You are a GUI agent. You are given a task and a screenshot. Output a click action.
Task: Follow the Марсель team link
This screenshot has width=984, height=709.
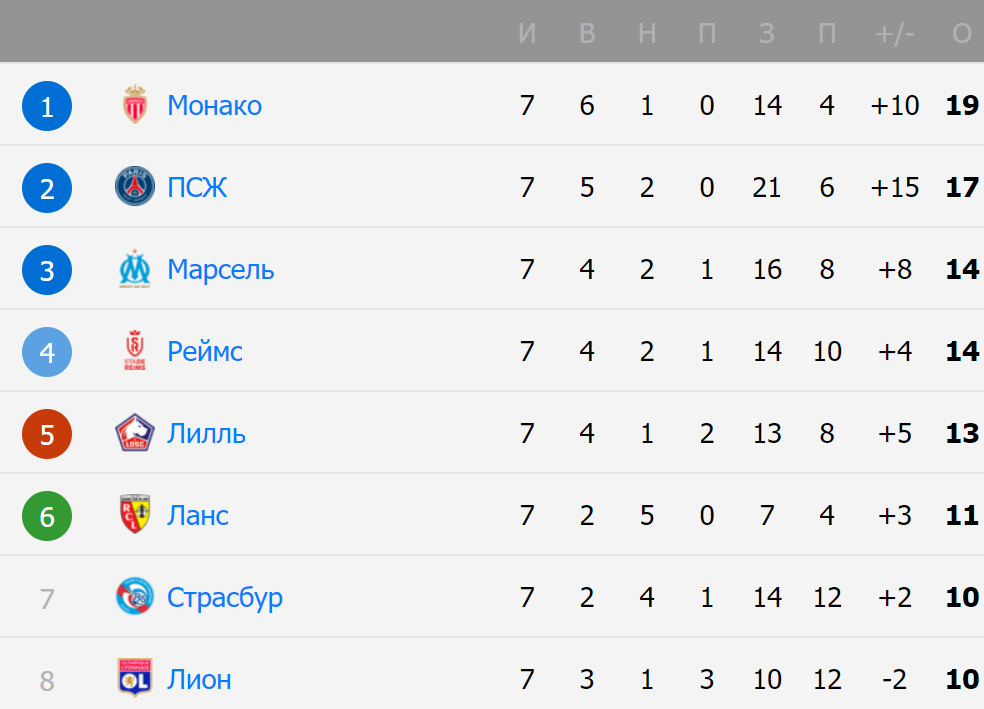click(221, 270)
